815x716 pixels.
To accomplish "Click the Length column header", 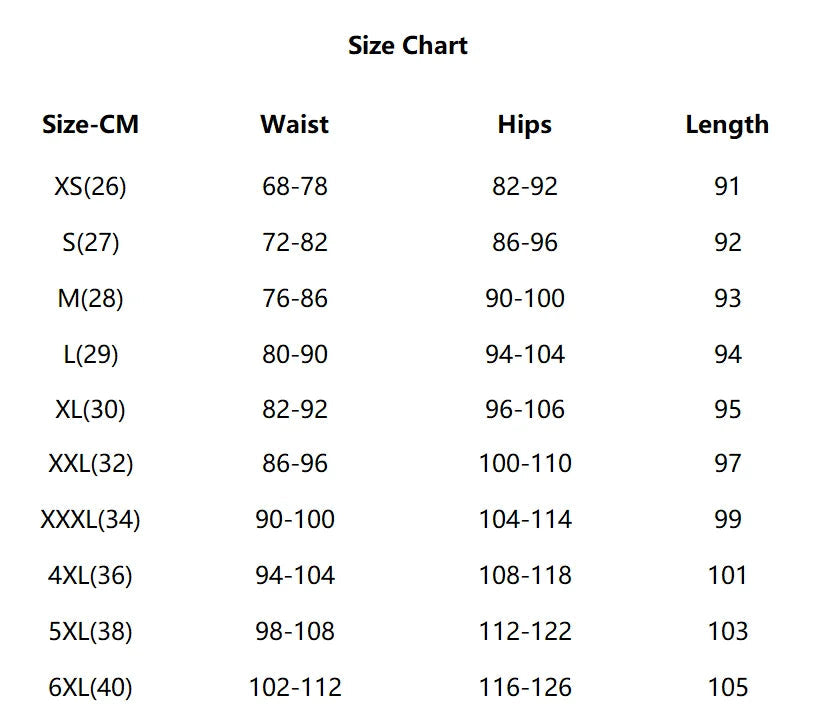I will [x=727, y=125].
